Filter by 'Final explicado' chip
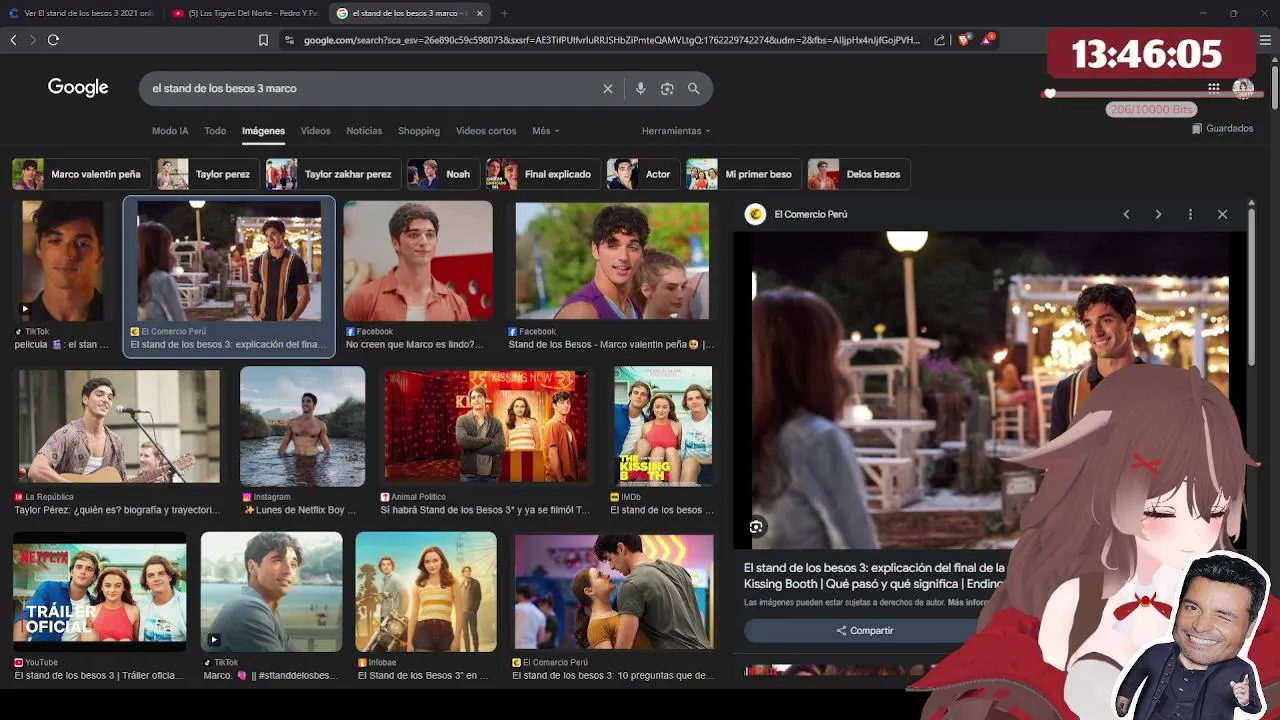 coord(543,174)
